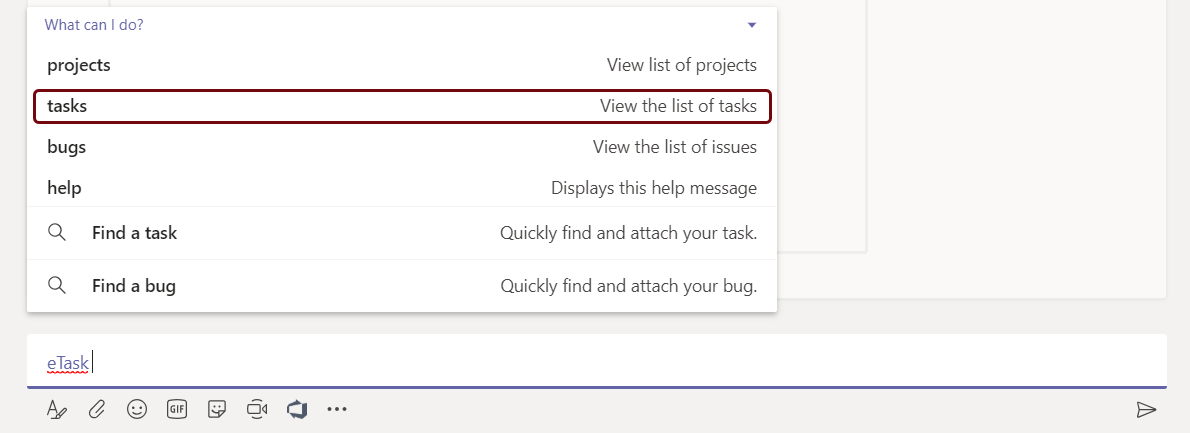Click the search icon beside 'Find a bug'
This screenshot has width=1190, height=433.
click(x=57, y=286)
